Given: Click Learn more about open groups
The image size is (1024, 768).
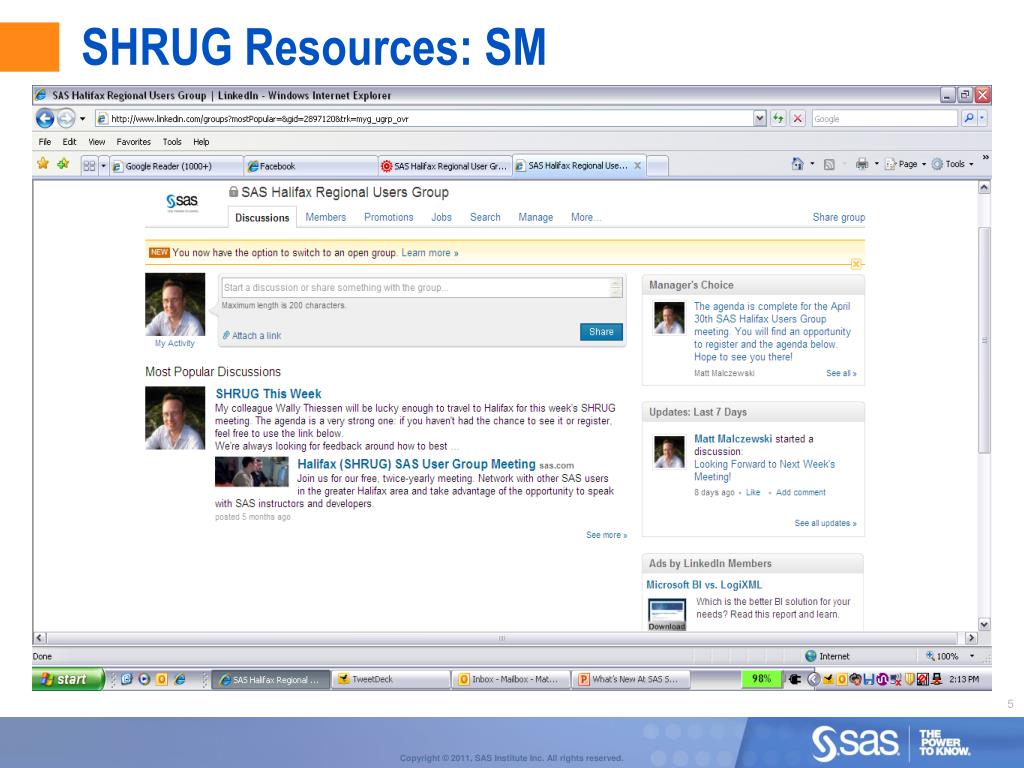Looking at the screenshot, I should pyautogui.click(x=430, y=253).
